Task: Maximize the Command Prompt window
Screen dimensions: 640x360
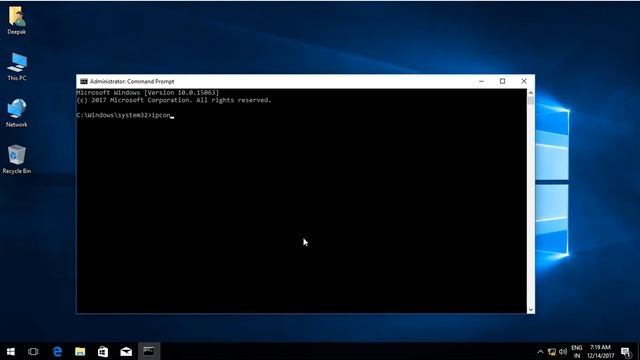Action: [x=502, y=81]
